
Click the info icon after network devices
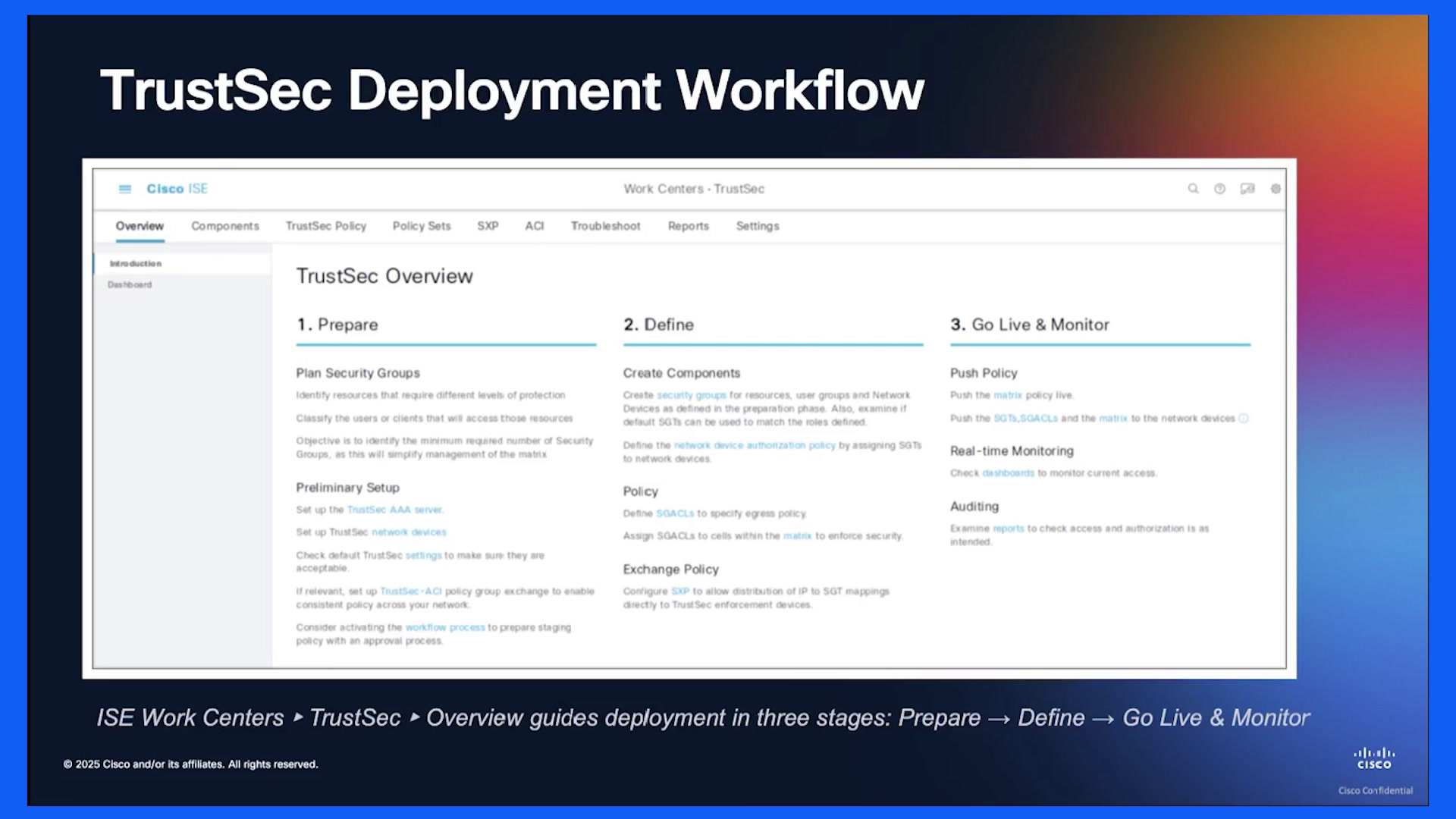click(1243, 419)
